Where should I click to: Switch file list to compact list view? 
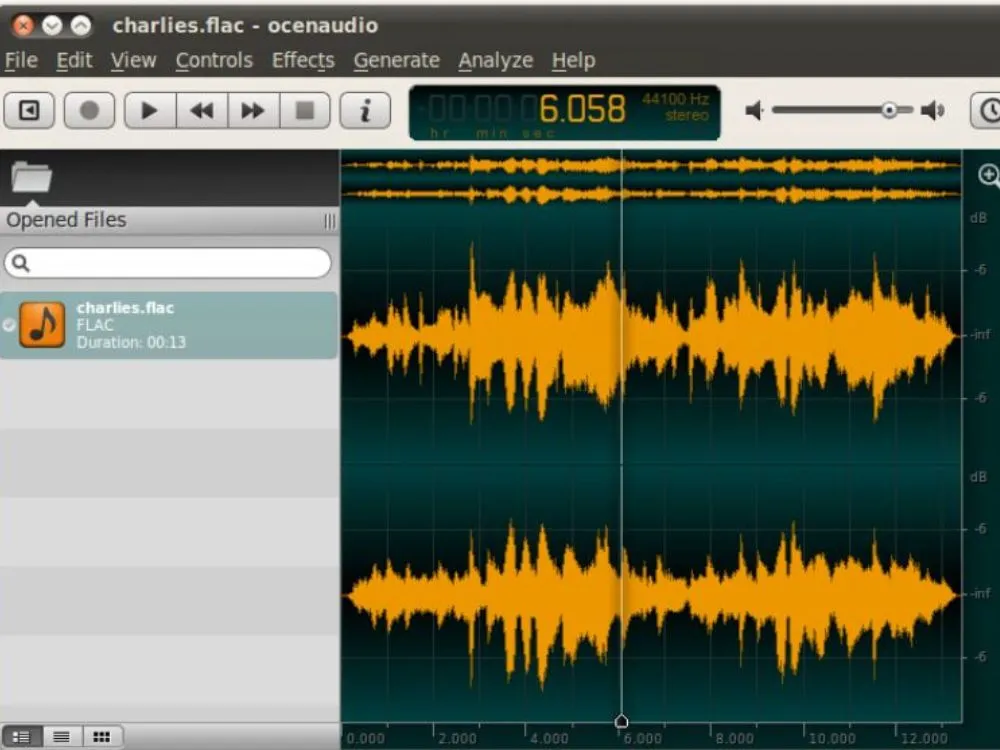click(x=61, y=736)
